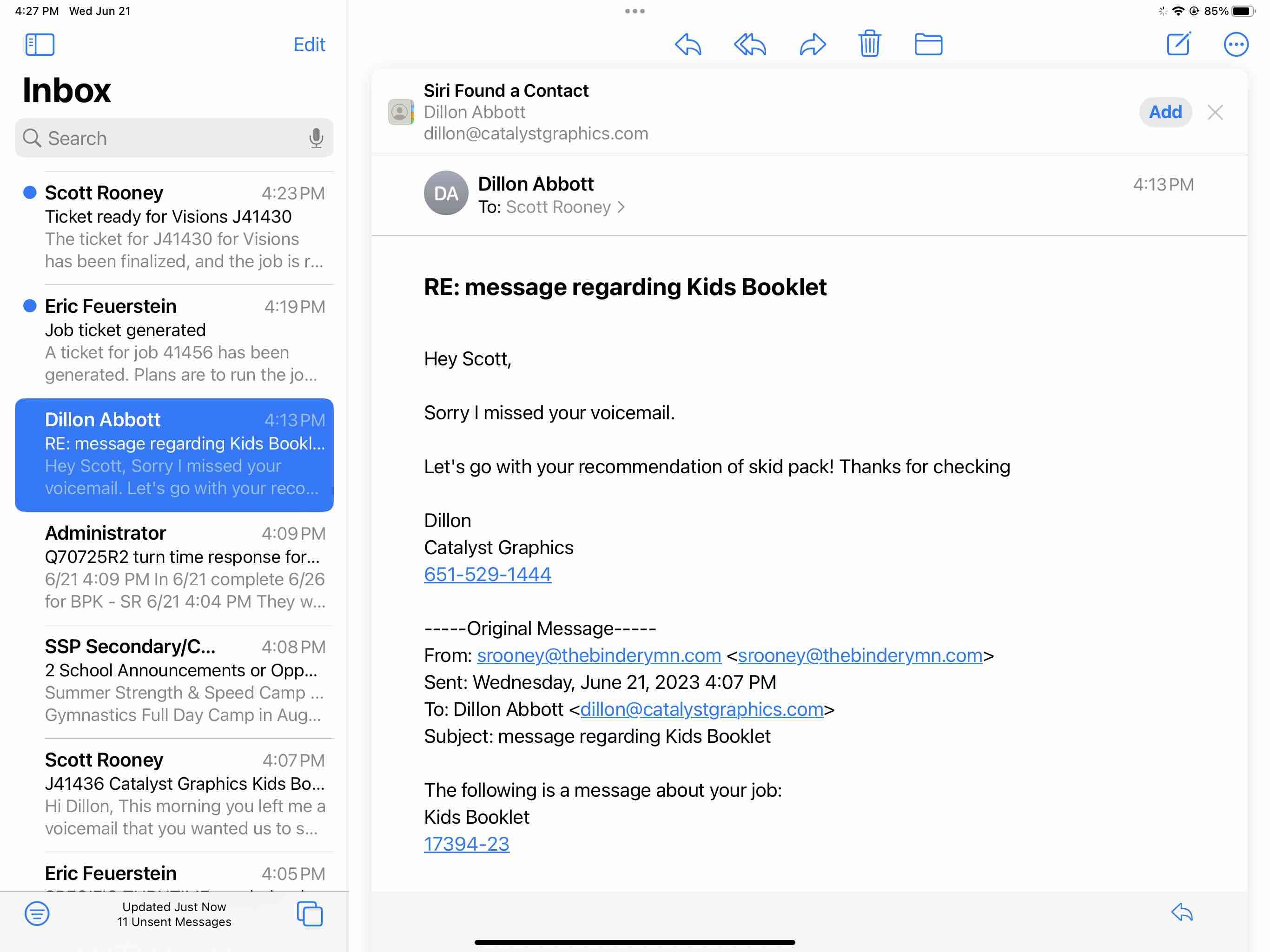
Task: Tap the Forward arrow icon
Action: pyautogui.click(x=813, y=44)
